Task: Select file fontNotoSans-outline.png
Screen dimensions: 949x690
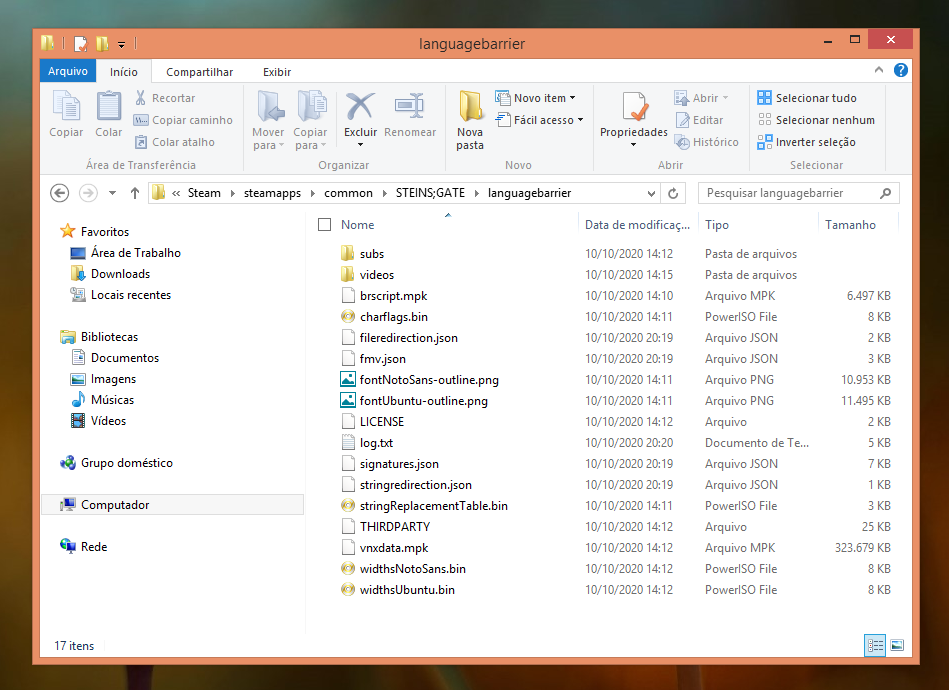Action: [420, 380]
